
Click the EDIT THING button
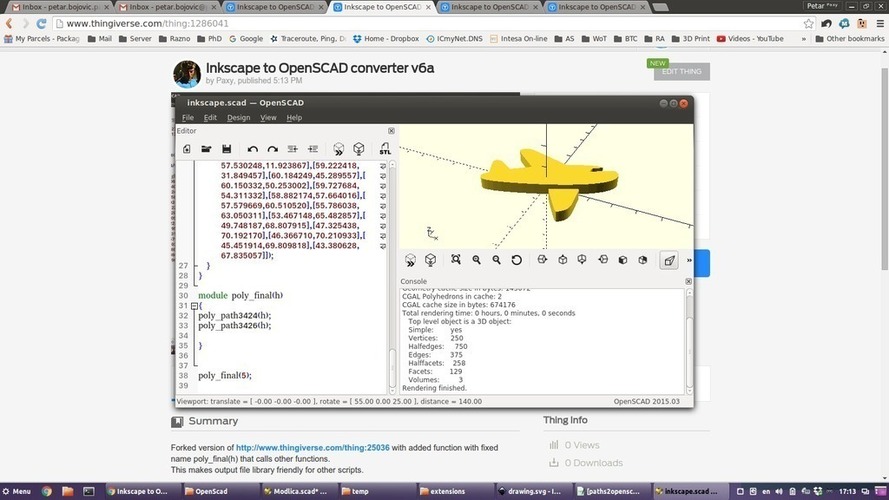coord(681,71)
